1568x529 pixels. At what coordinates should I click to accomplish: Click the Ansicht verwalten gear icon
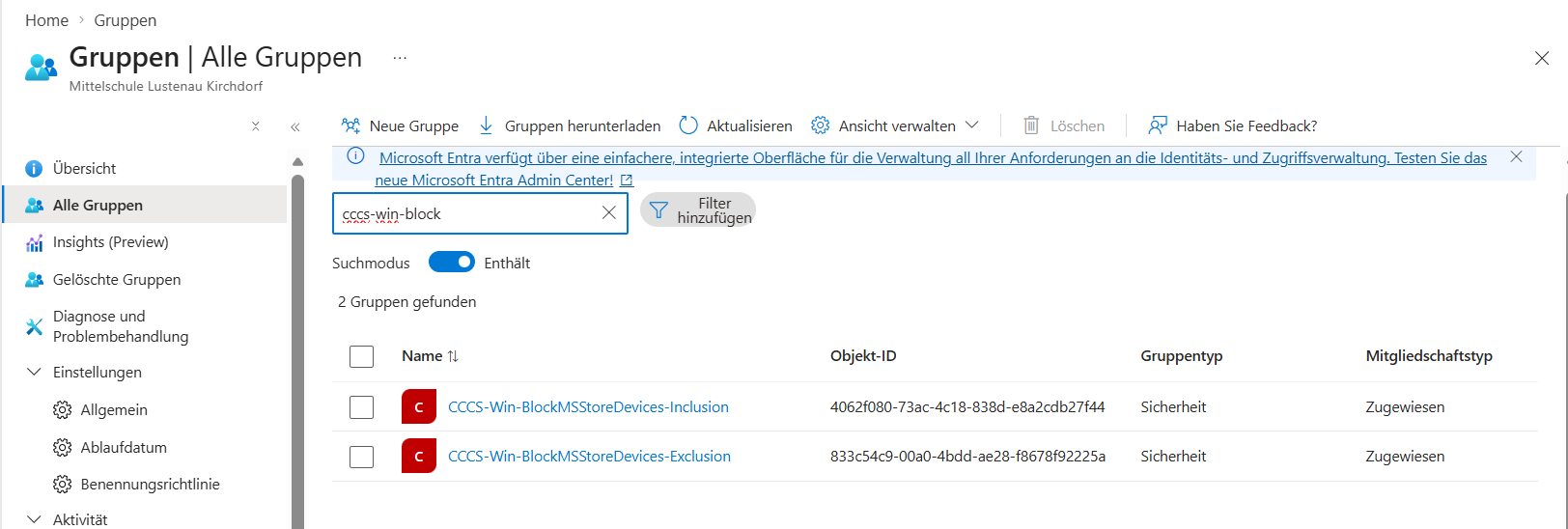pos(821,125)
